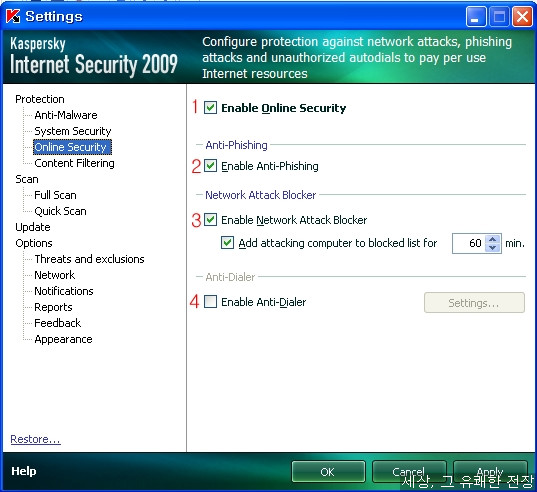This screenshot has width=537, height=492.
Task: Open Appearance options
Action: [63, 339]
